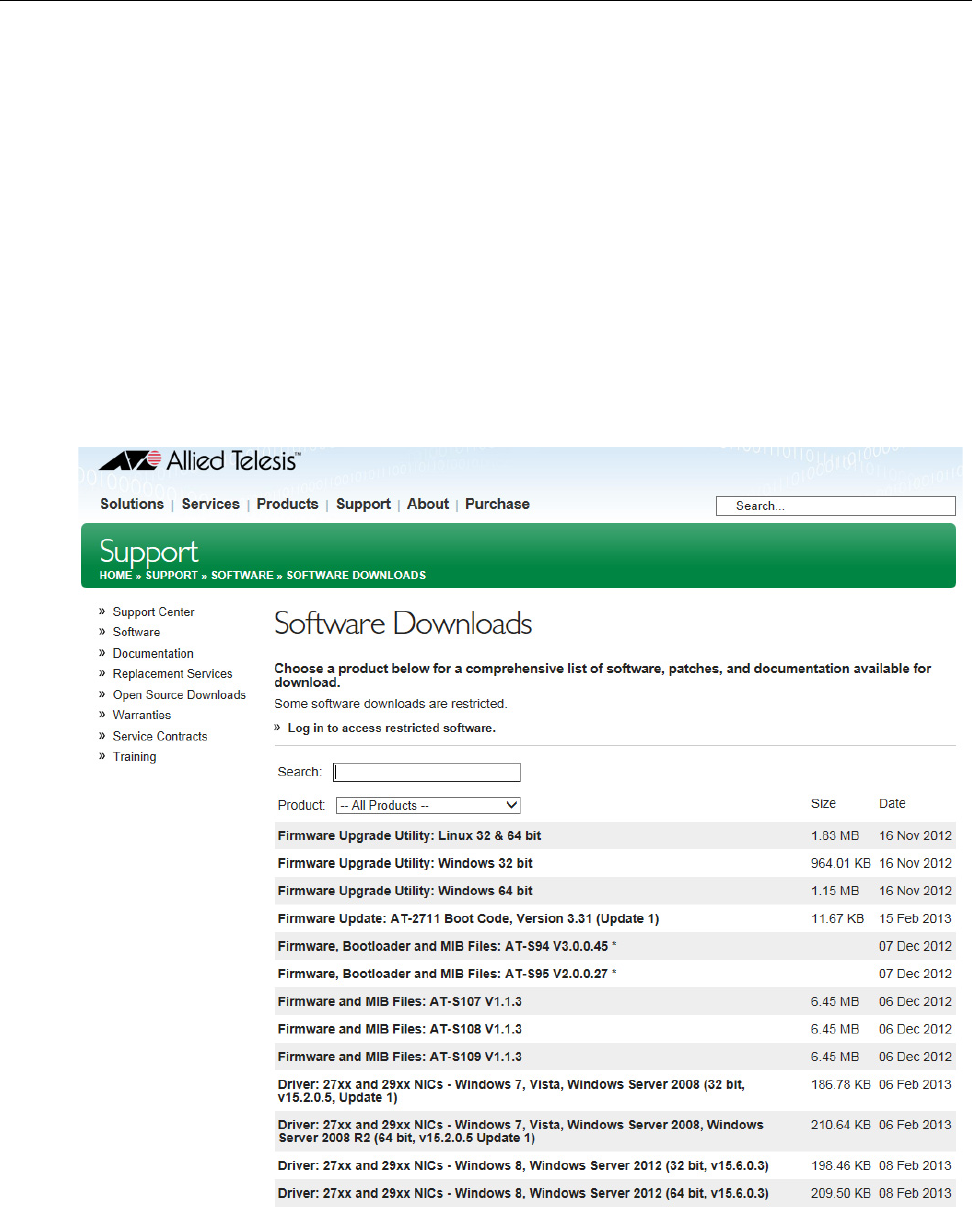Viewport: 972px width, 1209px height.
Task: Open Windows 7 32 bit v15.2.0.5 driver
Action: (511, 1091)
